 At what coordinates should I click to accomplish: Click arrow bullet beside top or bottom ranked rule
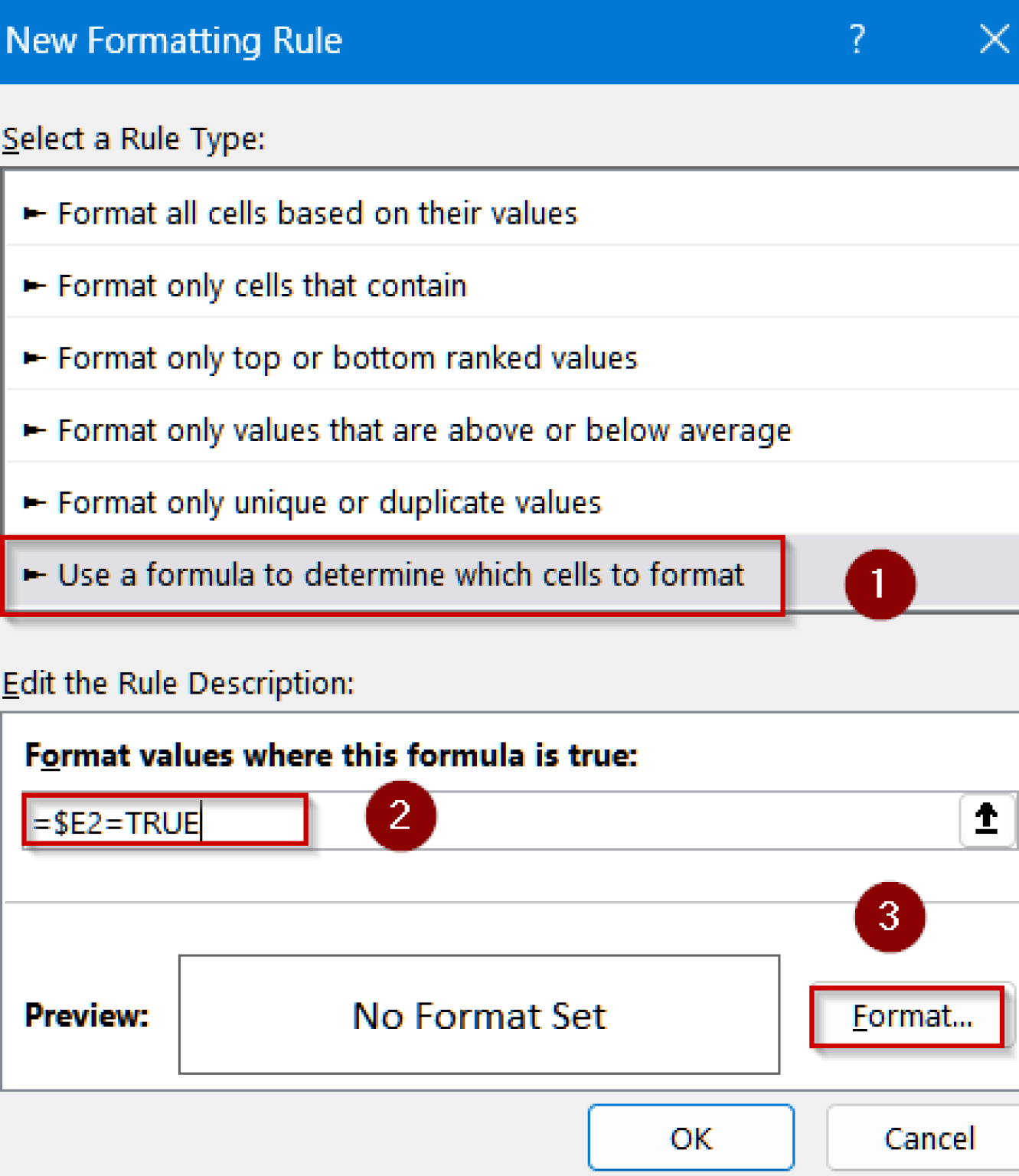pyautogui.click(x=34, y=358)
